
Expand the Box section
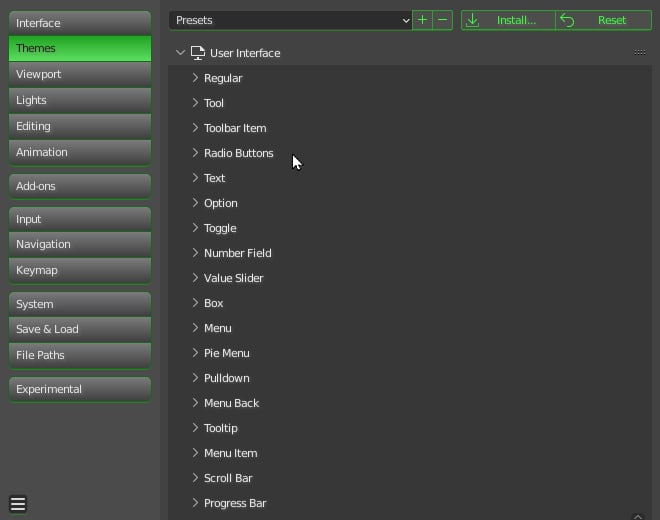click(195, 303)
